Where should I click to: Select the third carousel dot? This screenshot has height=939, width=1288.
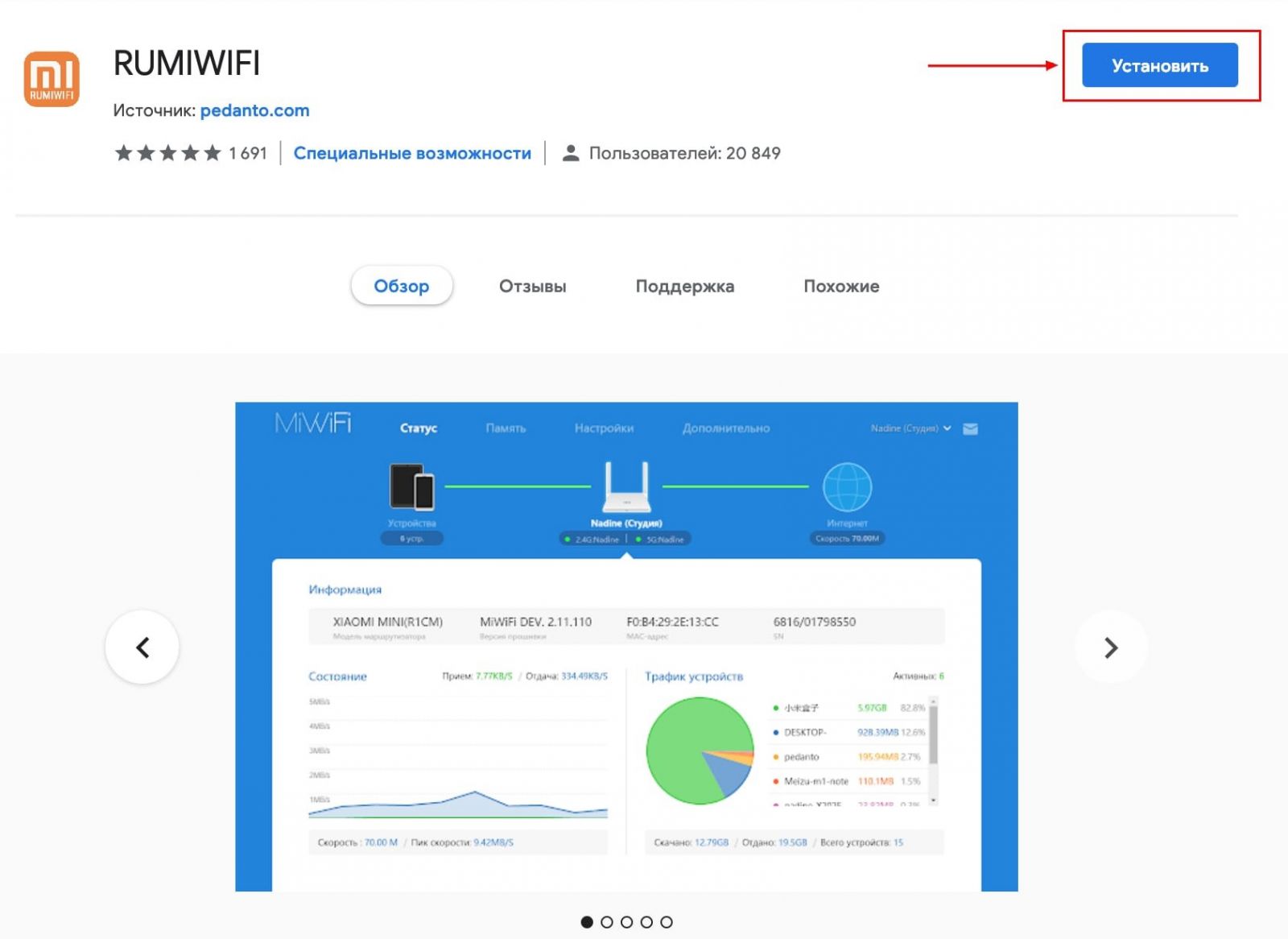click(x=626, y=922)
